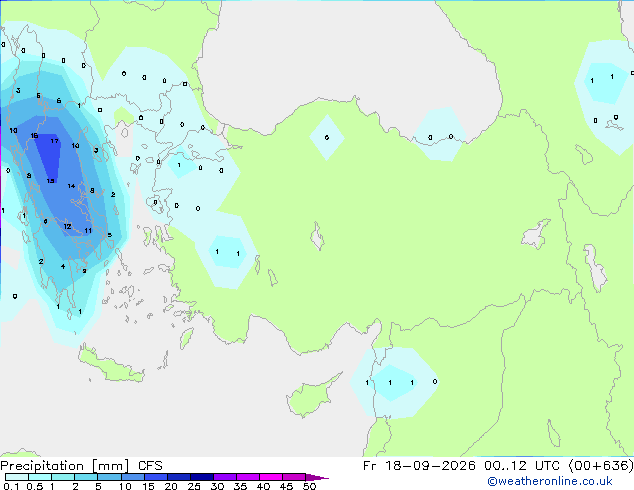Viewport: 634px width, 490px height.
Task: Click the legend label '0.1'
Action: pyautogui.click(x=11, y=486)
